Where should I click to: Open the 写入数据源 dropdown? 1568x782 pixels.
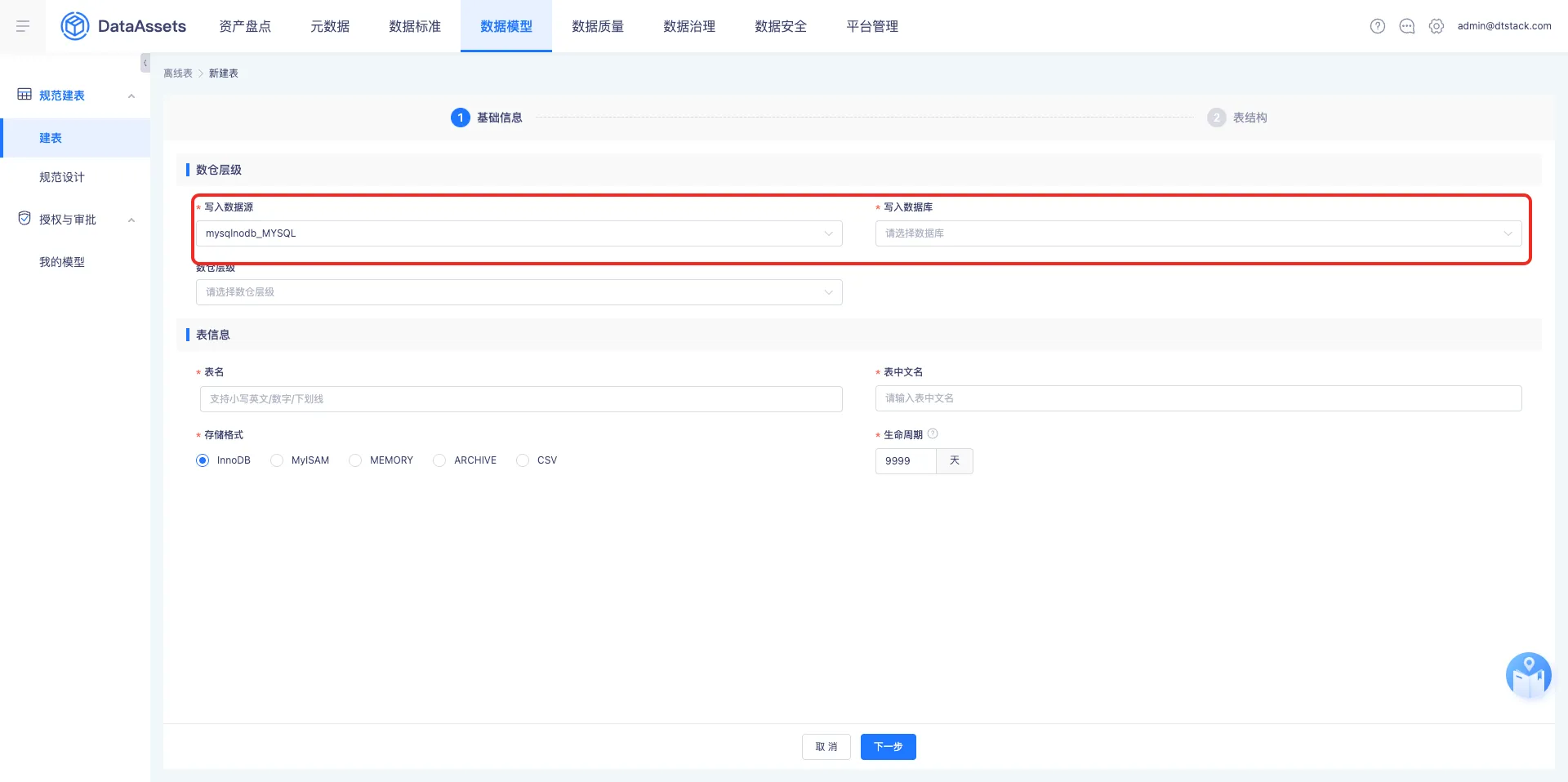[x=519, y=233]
